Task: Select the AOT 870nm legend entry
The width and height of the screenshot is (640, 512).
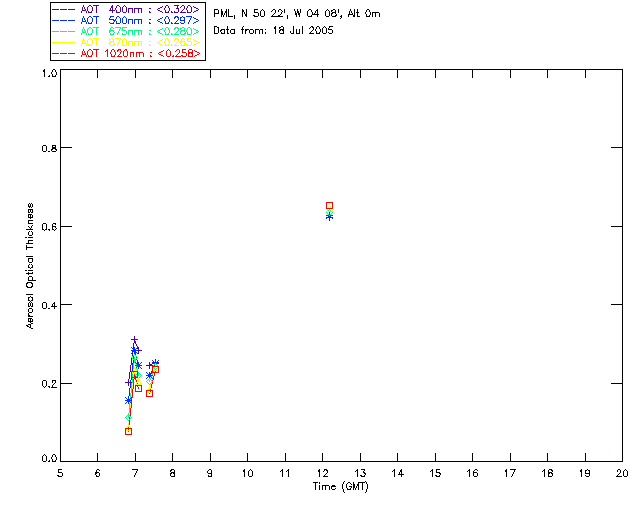Action: coord(127,42)
